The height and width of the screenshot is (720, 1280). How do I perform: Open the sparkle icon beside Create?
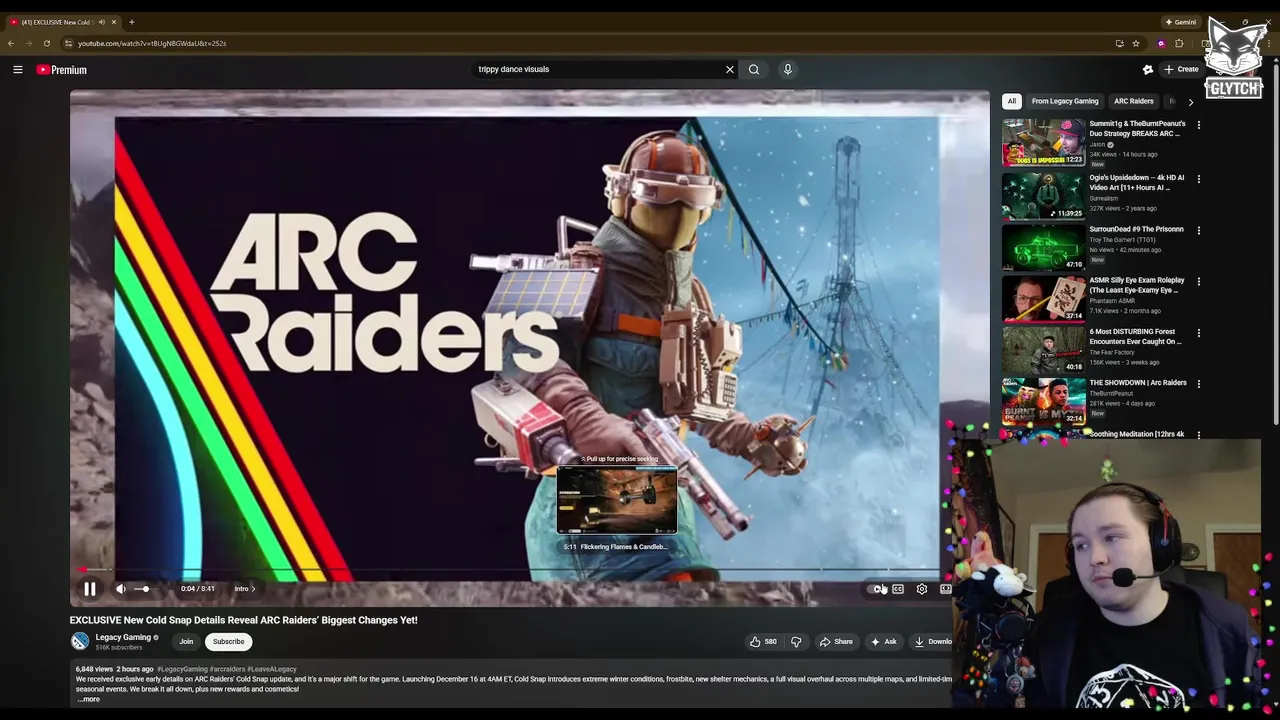tap(1148, 69)
